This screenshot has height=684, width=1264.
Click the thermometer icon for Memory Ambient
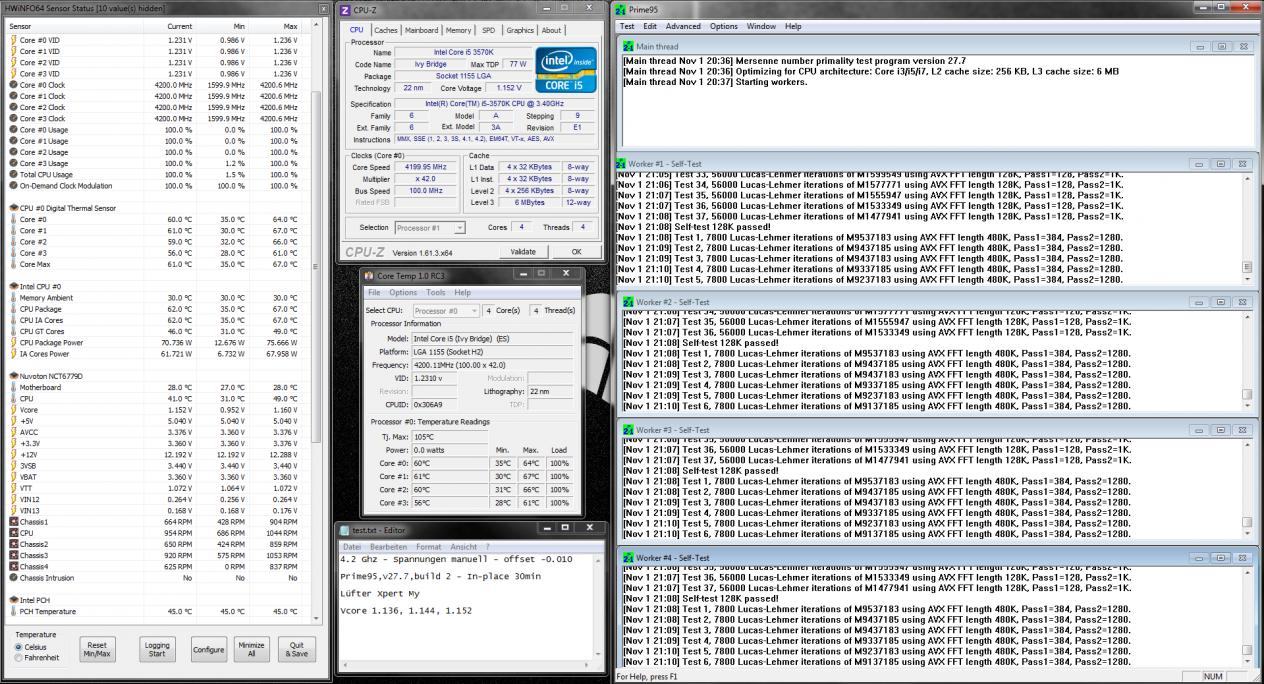13,297
